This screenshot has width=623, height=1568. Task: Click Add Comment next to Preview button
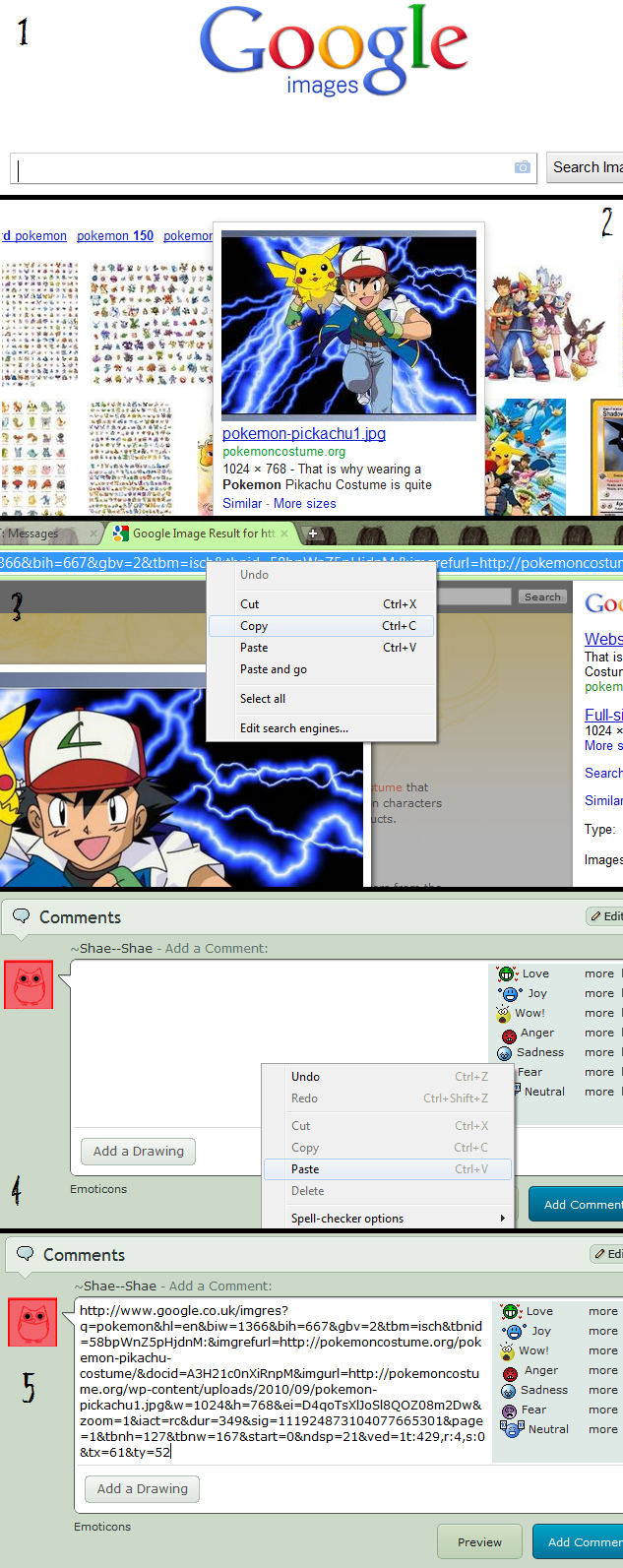pyautogui.click(x=579, y=1542)
